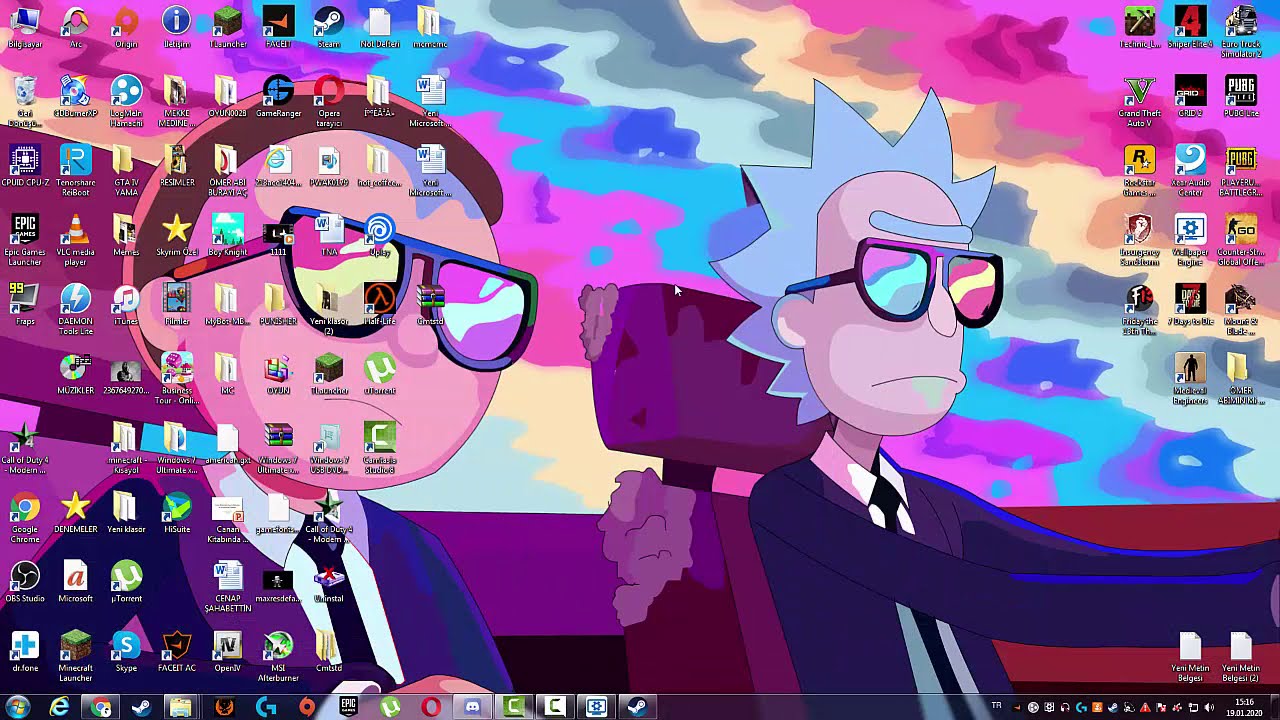Open the GTA IV YAMA folder
The height and width of the screenshot is (720, 1280).
[x=126, y=170]
